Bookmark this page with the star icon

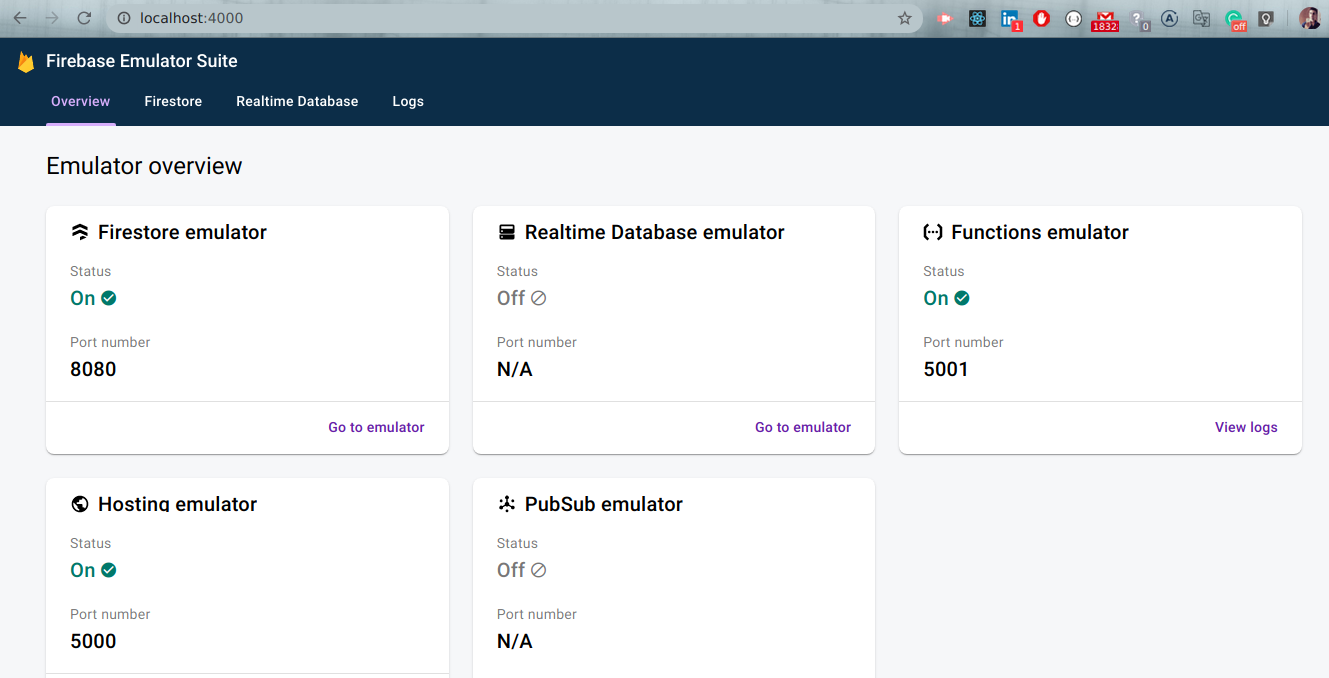[x=905, y=18]
